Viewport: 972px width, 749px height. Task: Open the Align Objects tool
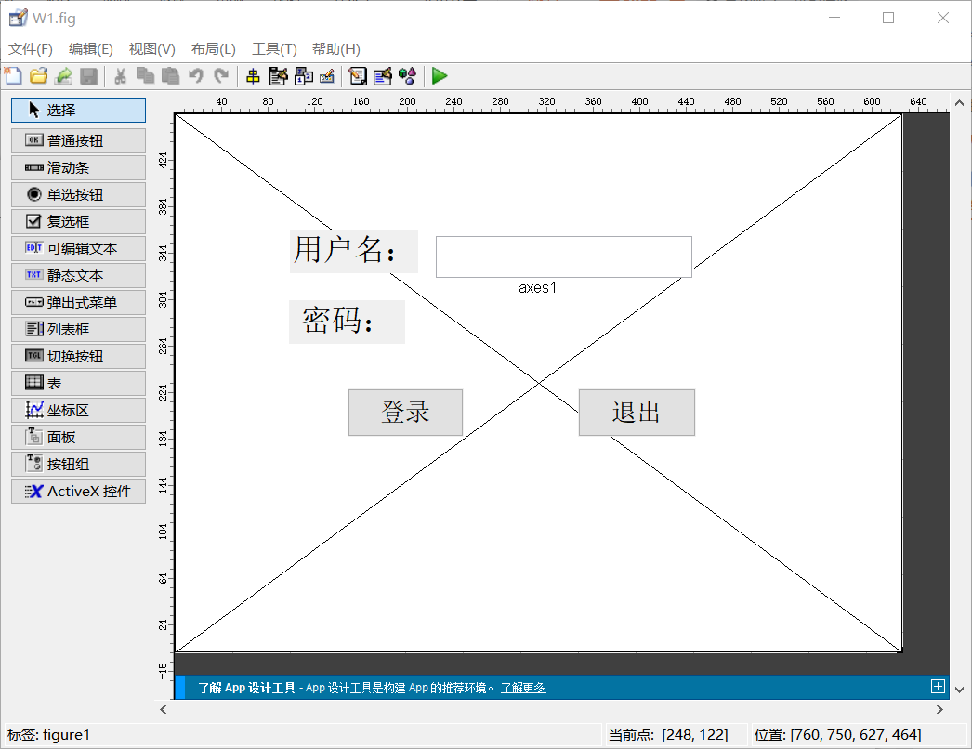coord(253,75)
